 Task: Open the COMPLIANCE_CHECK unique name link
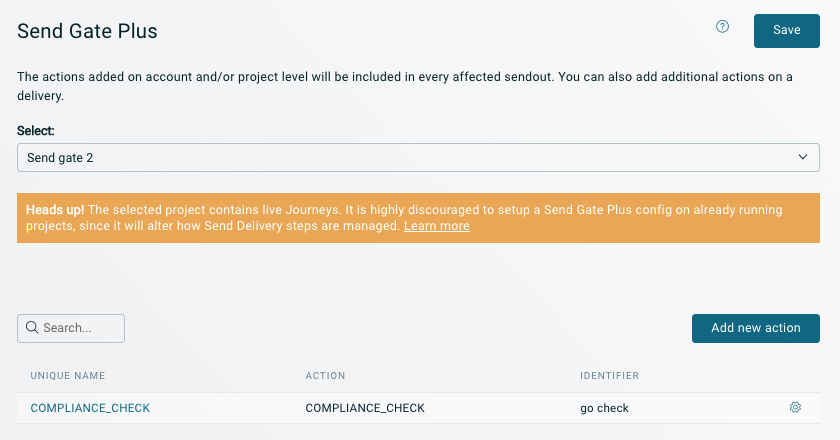point(90,408)
